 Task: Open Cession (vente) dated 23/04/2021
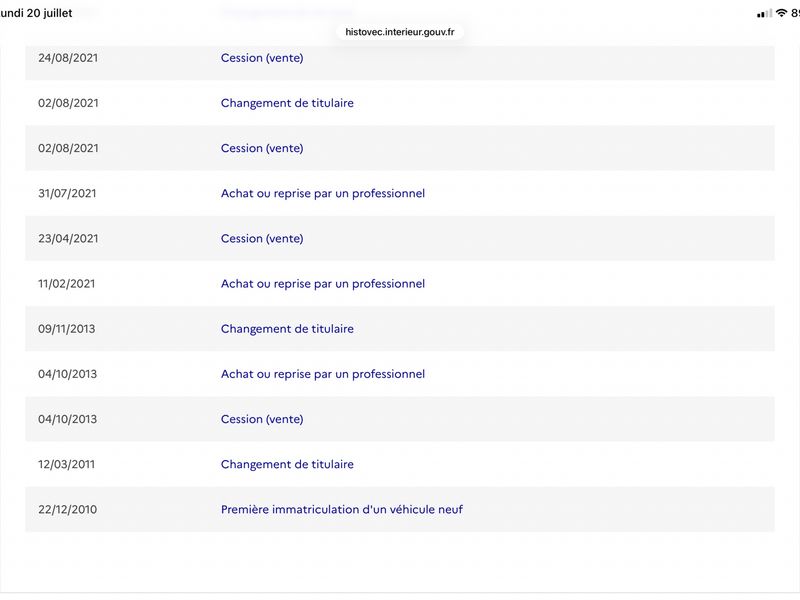click(x=262, y=239)
